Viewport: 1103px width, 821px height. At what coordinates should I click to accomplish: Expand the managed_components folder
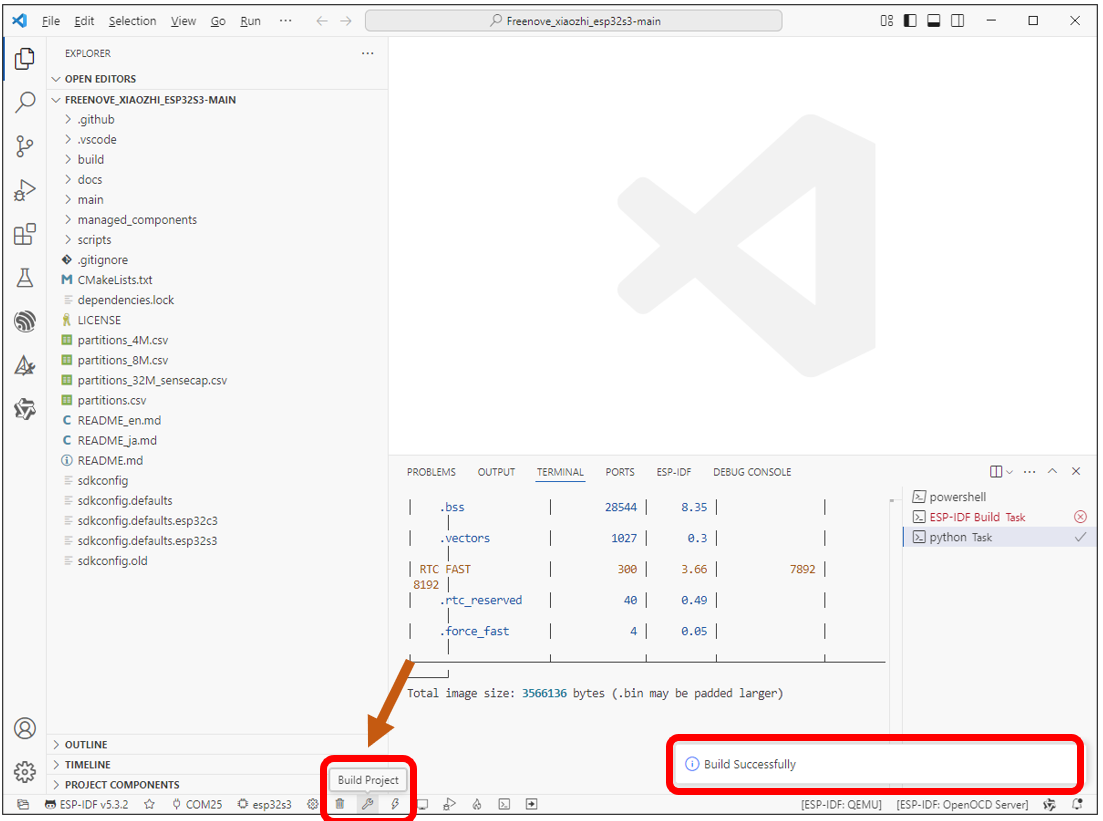218,219
